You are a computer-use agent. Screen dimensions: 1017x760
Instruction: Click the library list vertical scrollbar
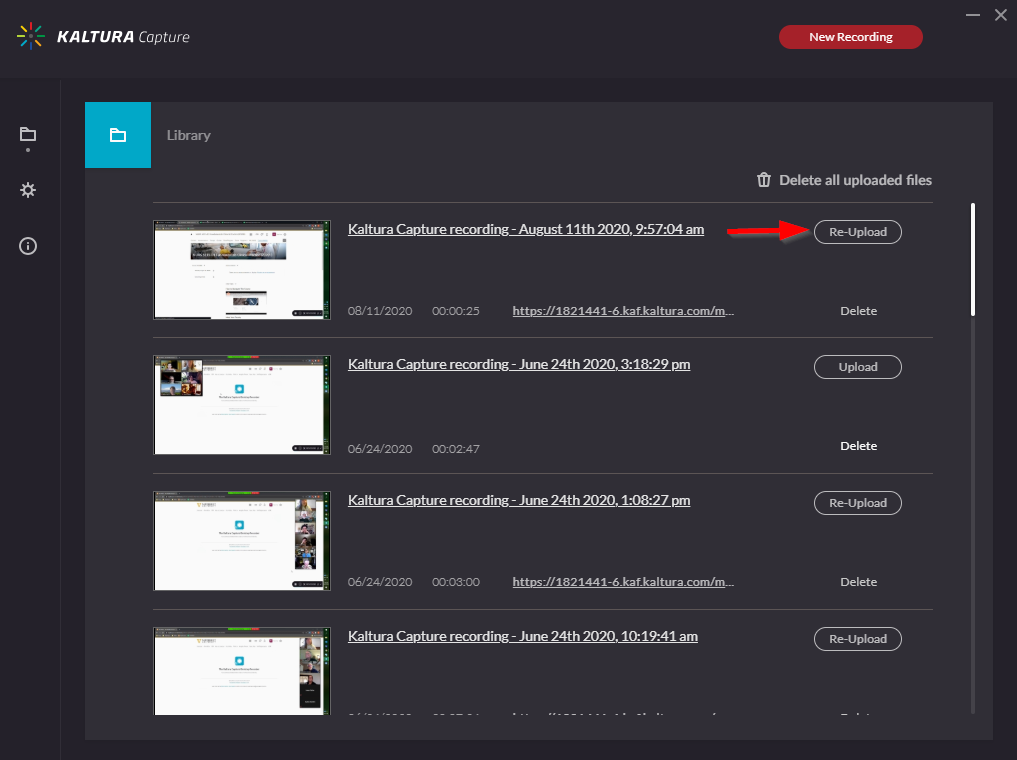click(x=973, y=260)
